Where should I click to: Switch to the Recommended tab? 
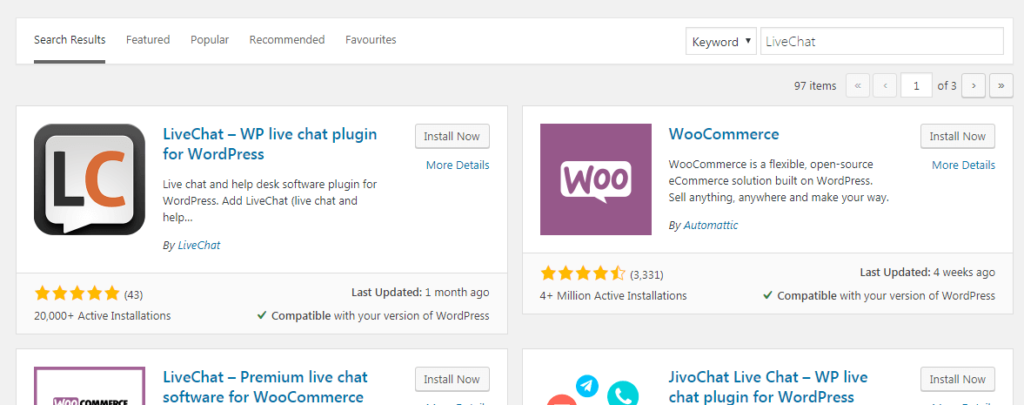[287, 40]
